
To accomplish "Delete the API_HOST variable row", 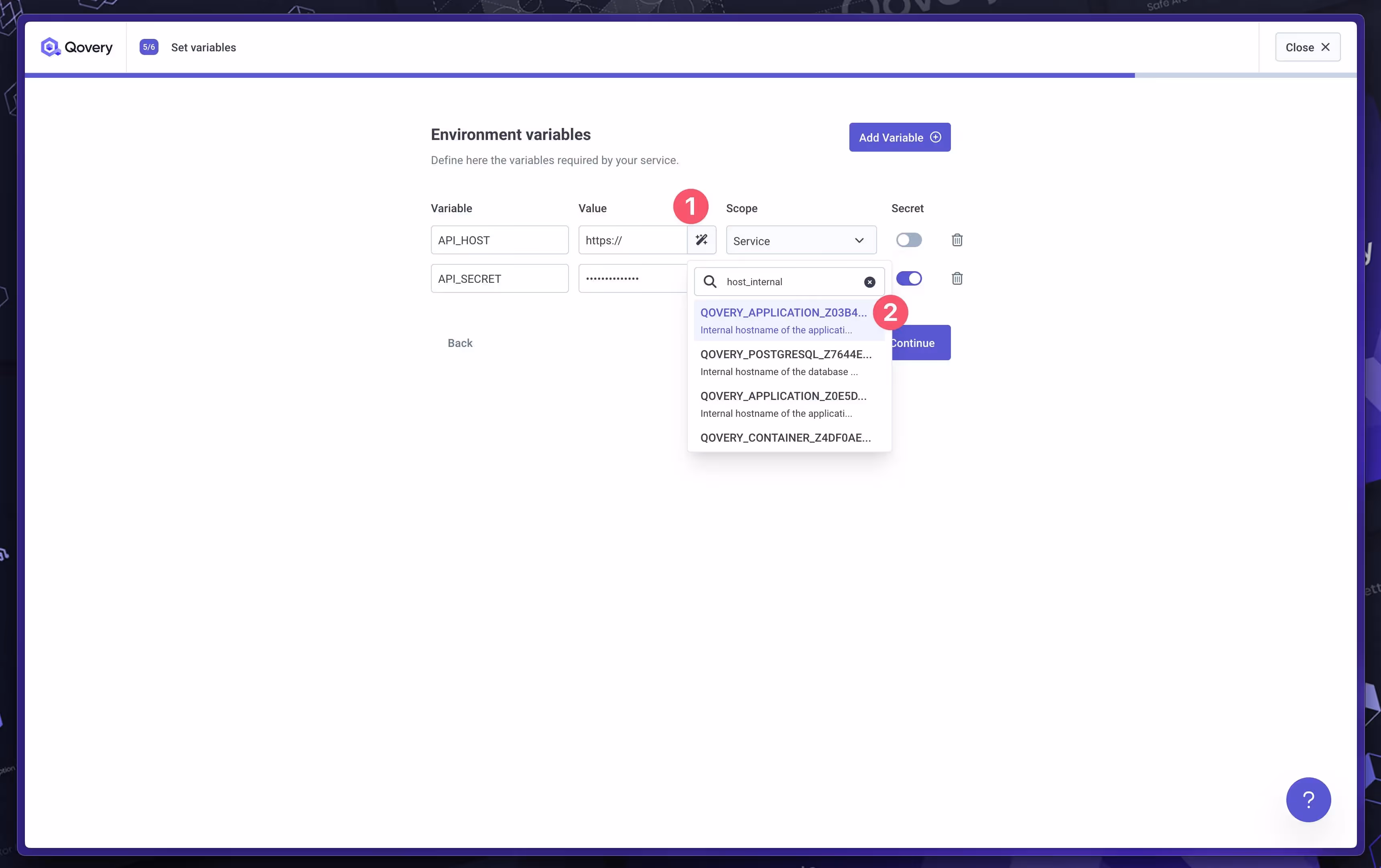I will click(x=957, y=239).
